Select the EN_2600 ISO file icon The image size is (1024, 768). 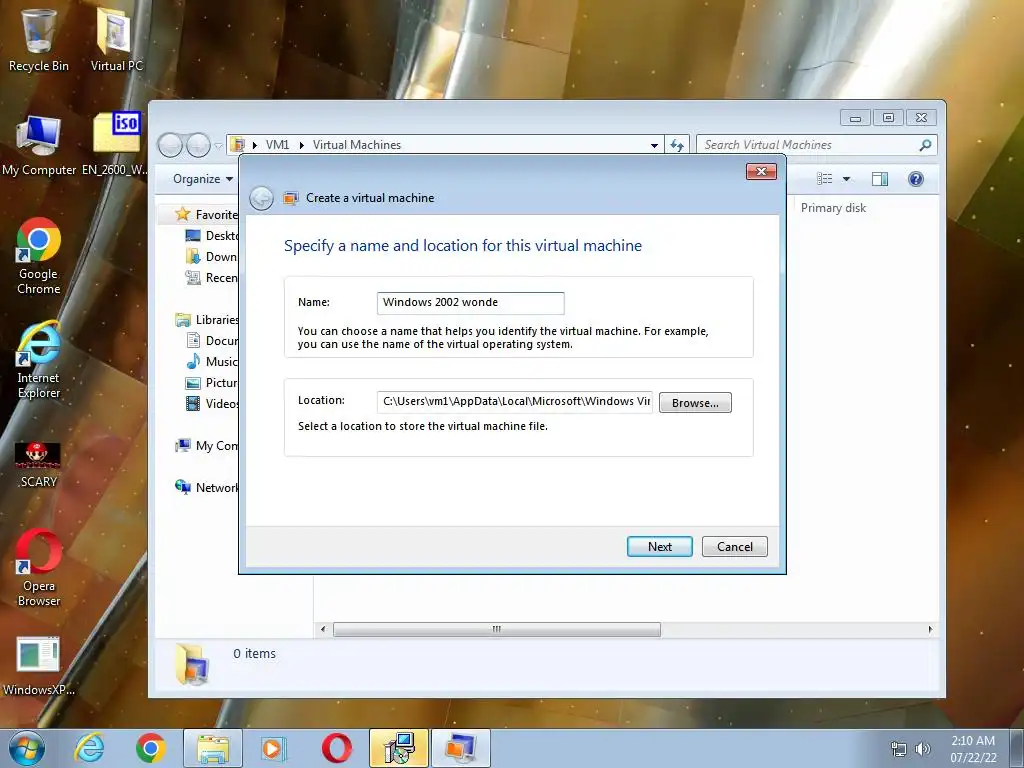(x=116, y=145)
